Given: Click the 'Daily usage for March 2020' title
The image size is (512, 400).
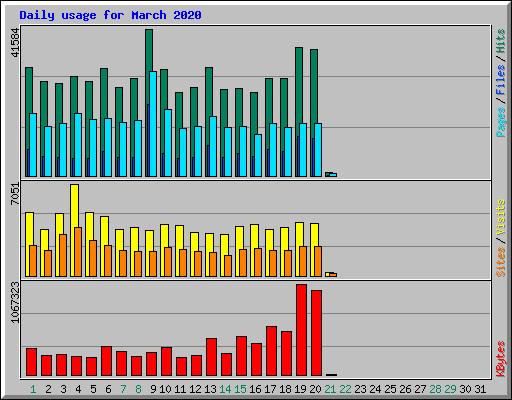Looking at the screenshot, I should click(110, 15).
